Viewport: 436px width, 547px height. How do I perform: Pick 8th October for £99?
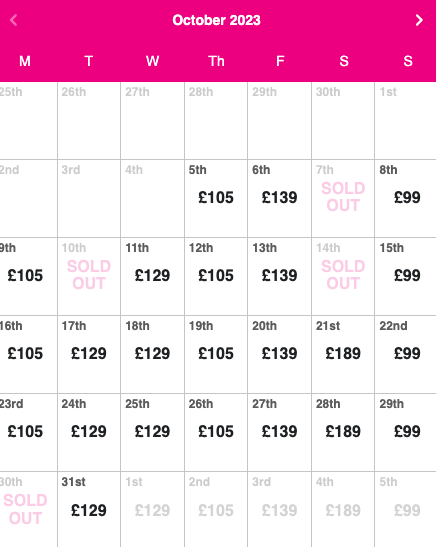[x=406, y=198]
